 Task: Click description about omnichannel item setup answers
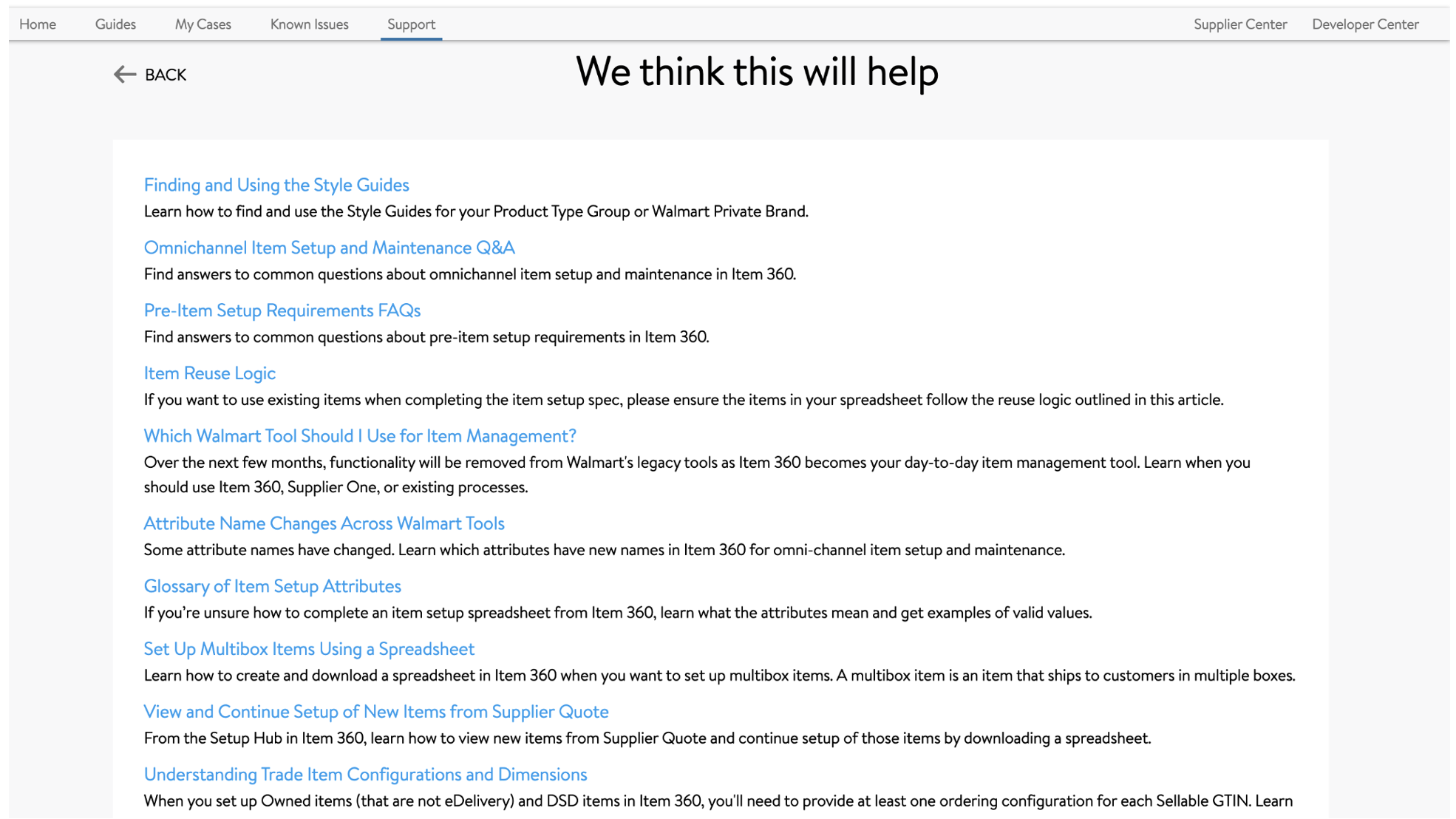[470, 274]
